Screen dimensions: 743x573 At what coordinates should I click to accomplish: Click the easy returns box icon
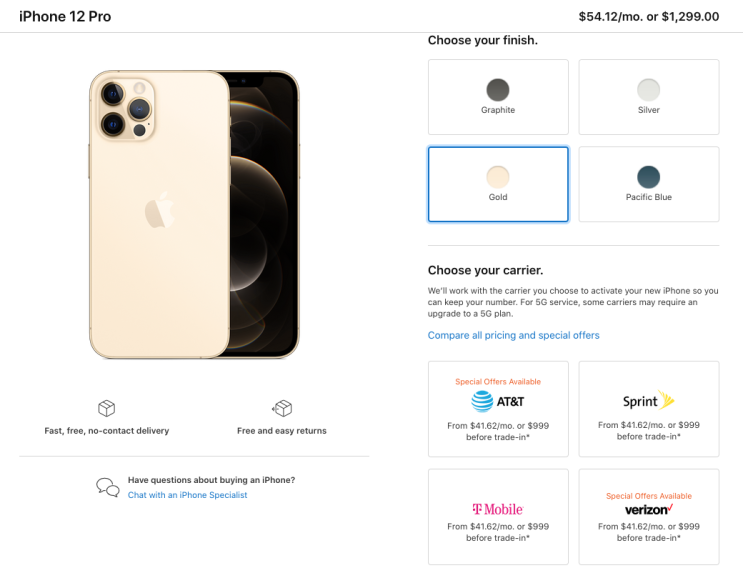[x=282, y=408]
